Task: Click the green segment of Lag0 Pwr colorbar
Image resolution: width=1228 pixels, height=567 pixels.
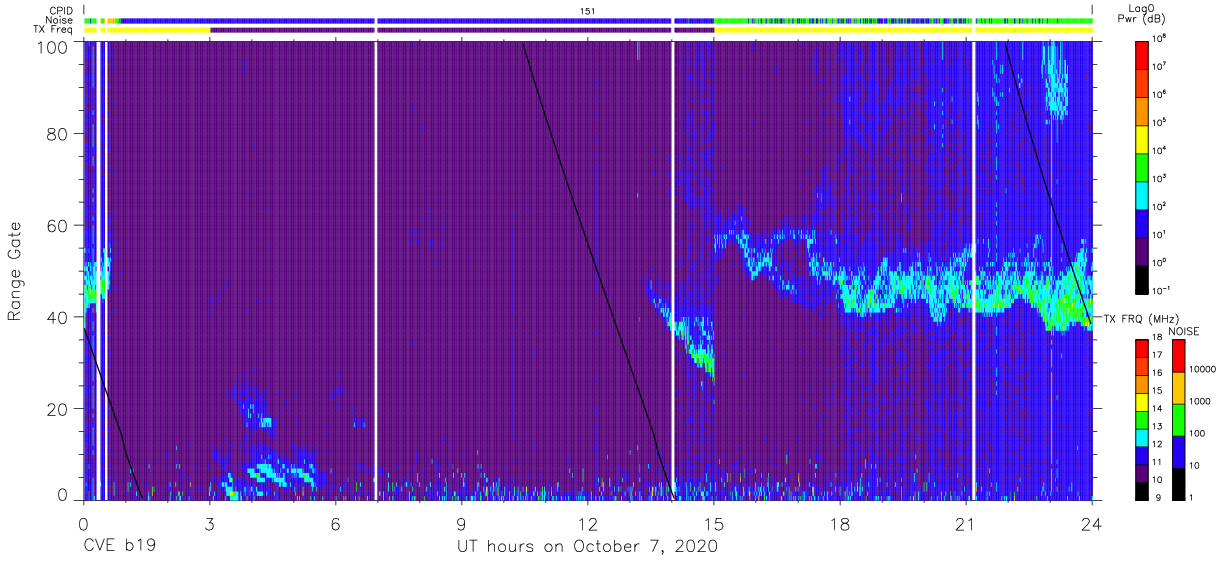Action: 1141,165
